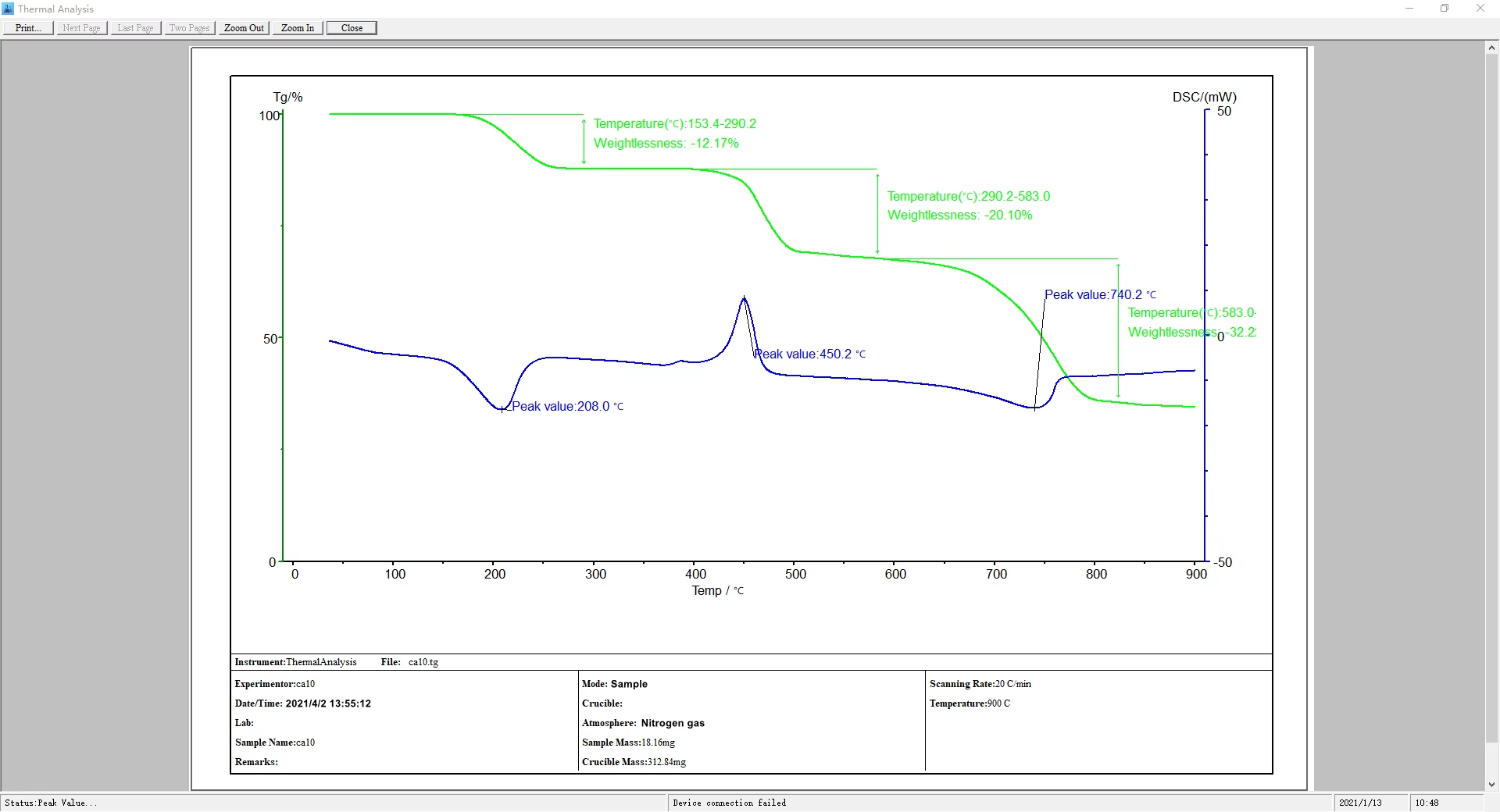Viewport: 1500px width, 812px height.
Task: Restore down the Thermal Analysis window
Action: pyautogui.click(x=1445, y=9)
